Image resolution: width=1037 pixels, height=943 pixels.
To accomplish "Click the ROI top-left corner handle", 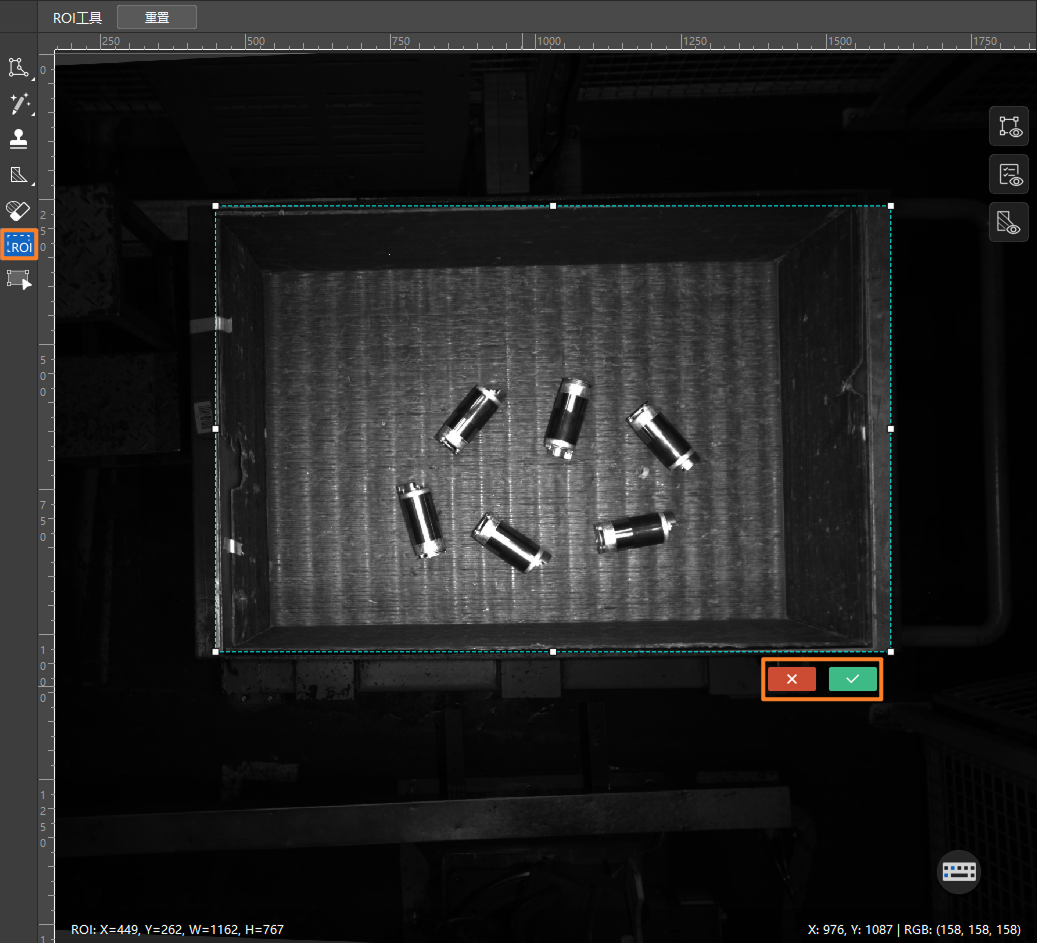I will pos(216,206).
